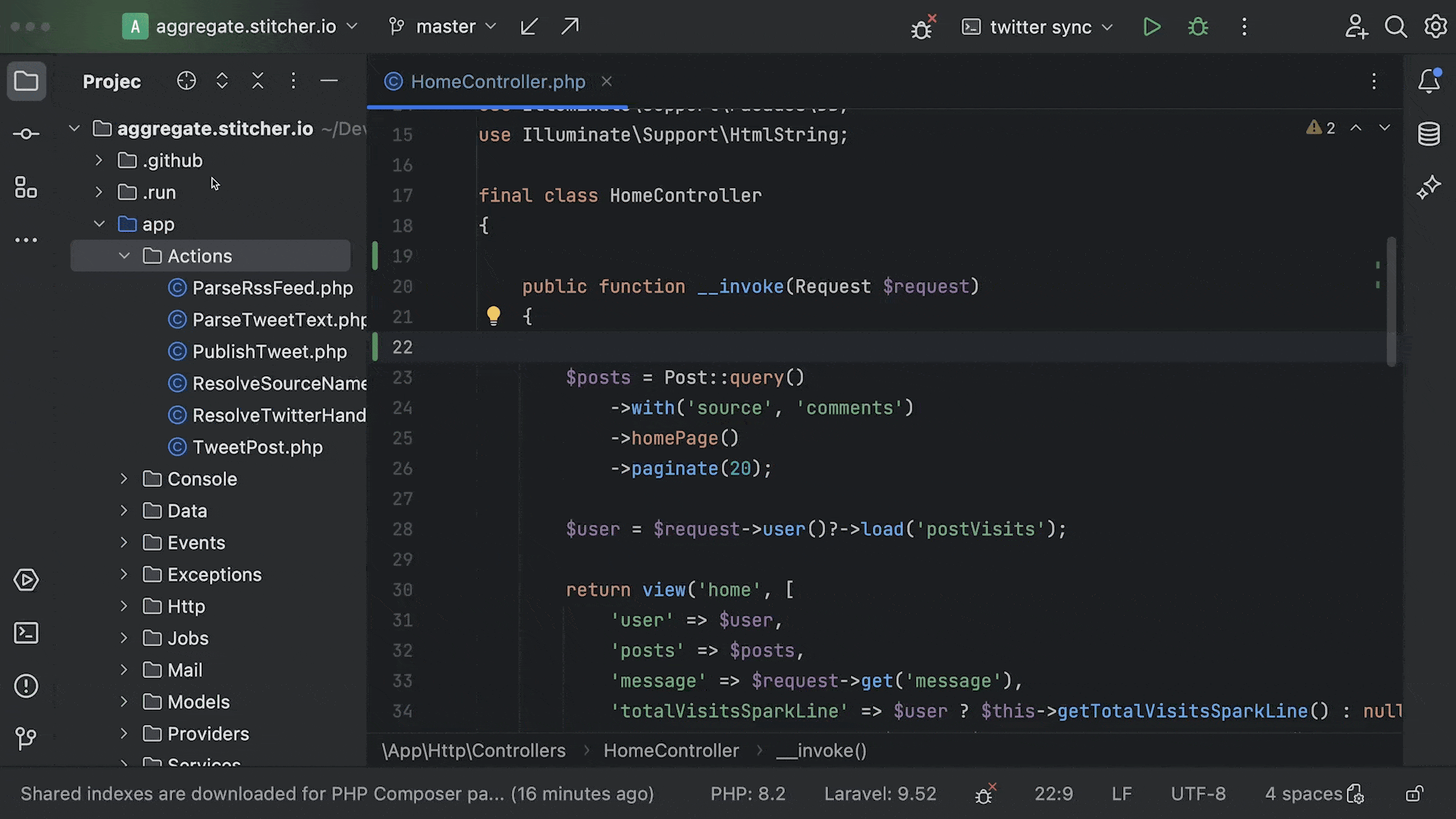Run the twitter sync configuration
The image size is (1456, 819).
(x=1151, y=27)
